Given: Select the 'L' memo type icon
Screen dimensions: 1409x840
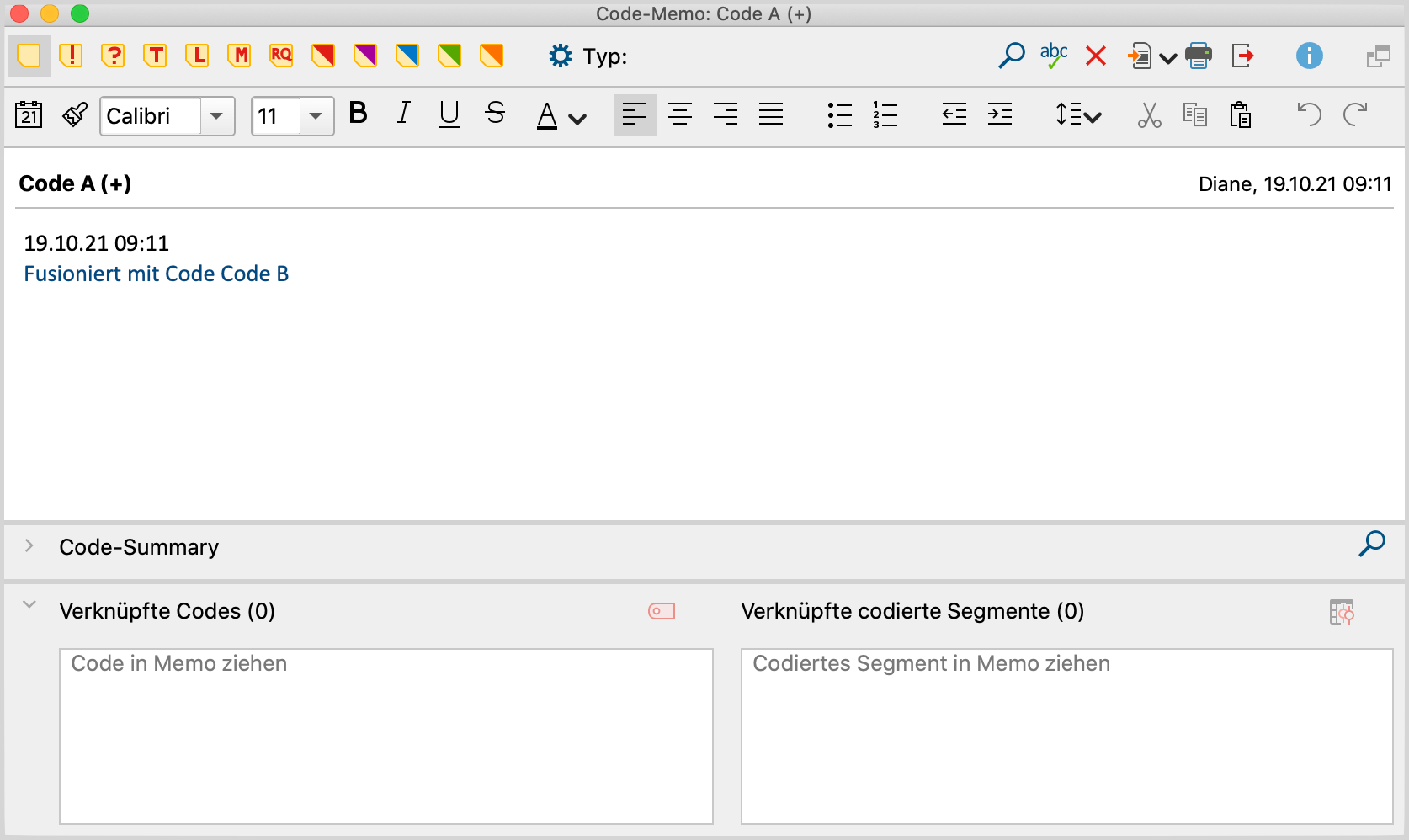Looking at the screenshot, I should [197, 56].
